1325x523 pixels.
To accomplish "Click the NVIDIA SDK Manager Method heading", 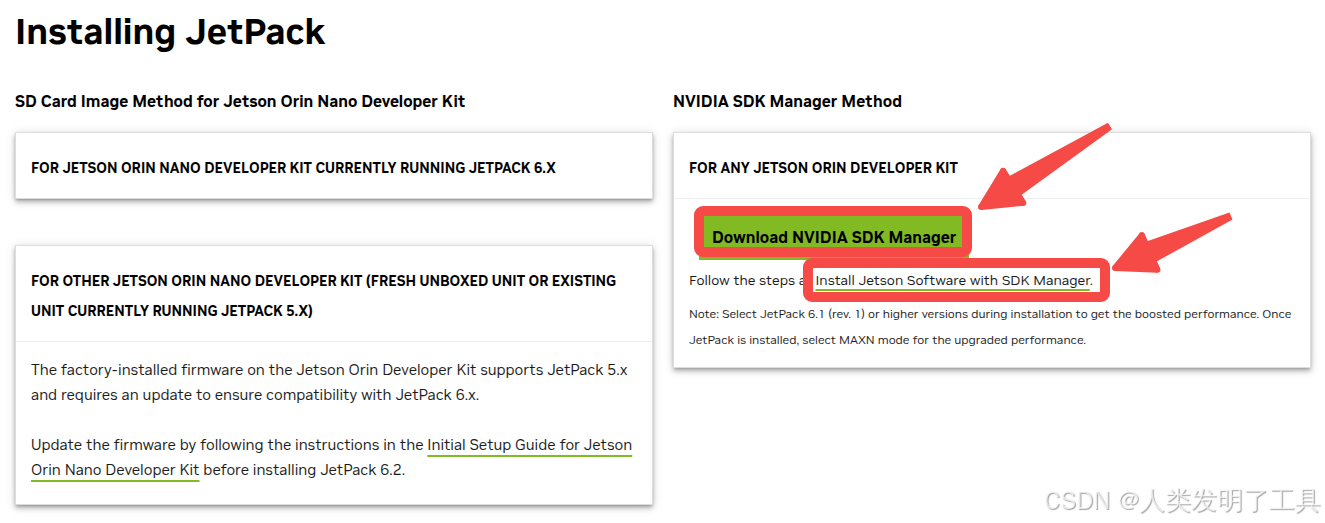I will 787,101.
